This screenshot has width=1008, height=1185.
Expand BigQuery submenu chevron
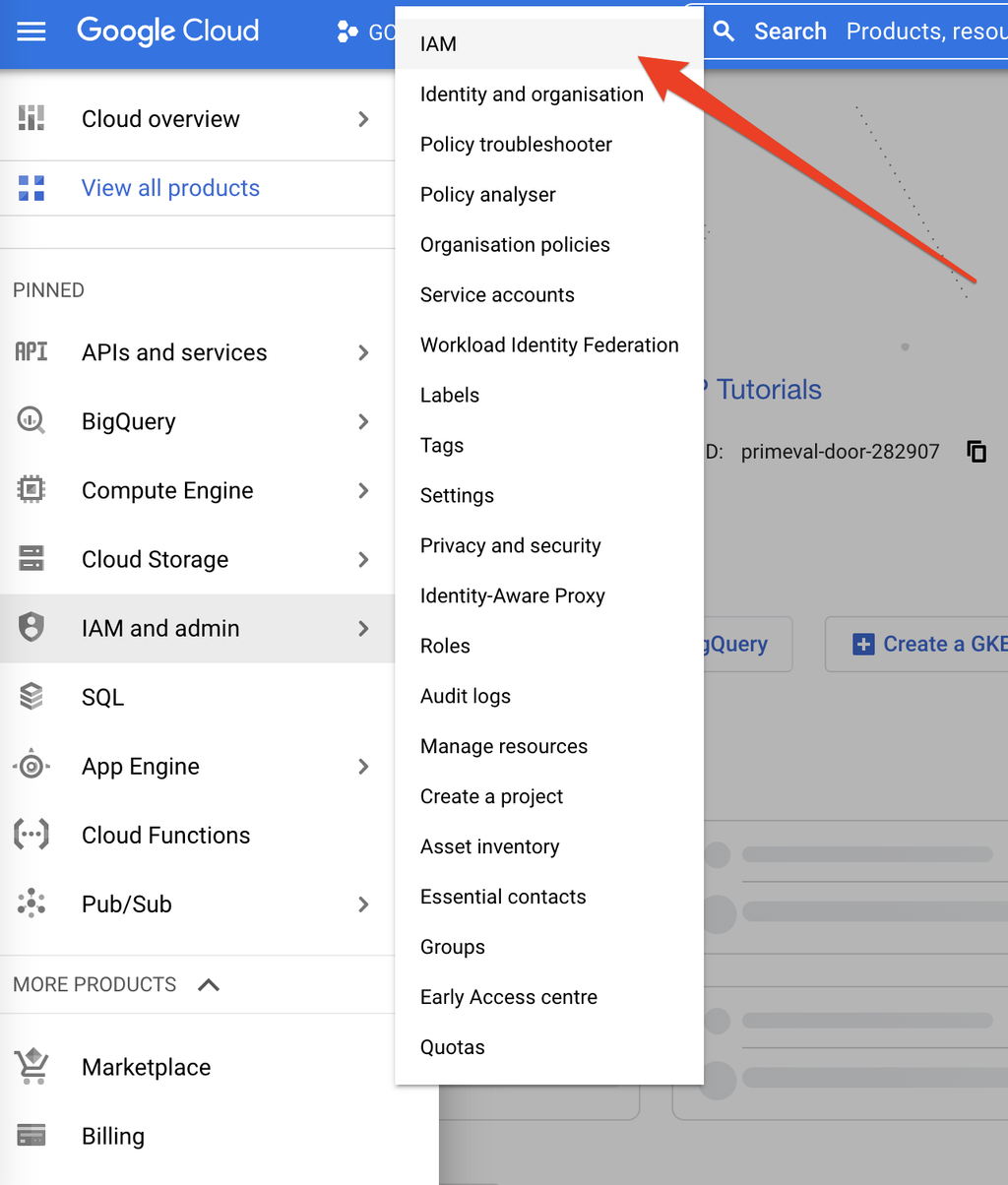[x=363, y=421]
